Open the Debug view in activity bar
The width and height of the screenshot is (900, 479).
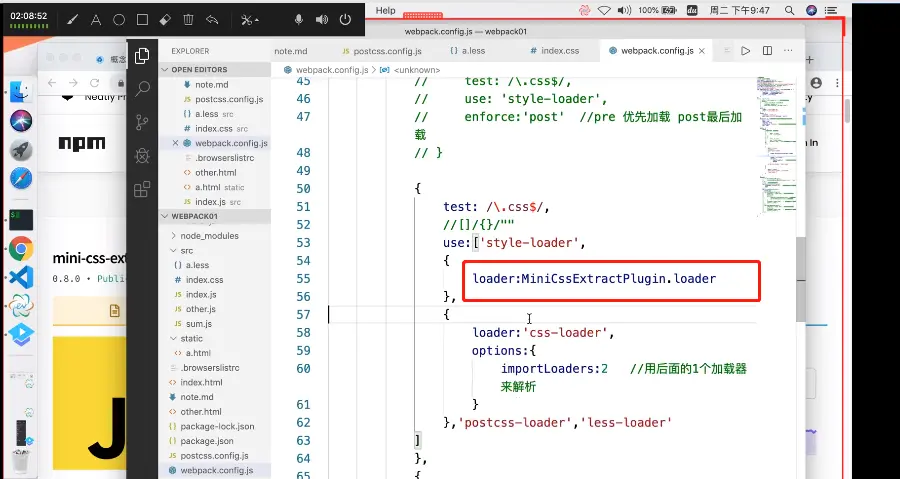pyautogui.click(x=142, y=155)
